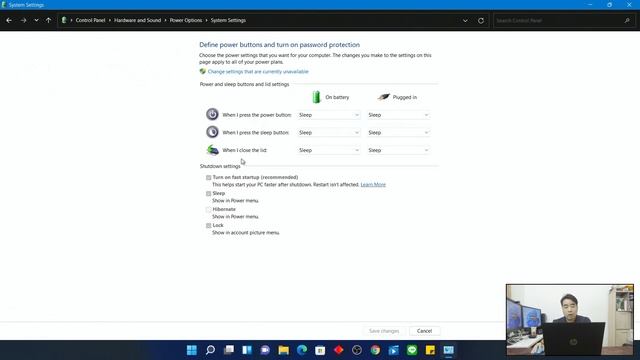Viewport: 640px width, 360px height.
Task: Open Power Options breadcrumb
Action: (x=186, y=20)
